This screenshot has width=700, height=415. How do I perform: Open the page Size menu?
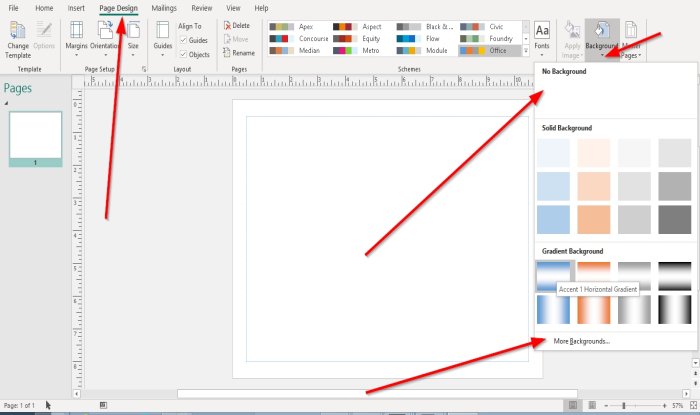tap(133, 39)
